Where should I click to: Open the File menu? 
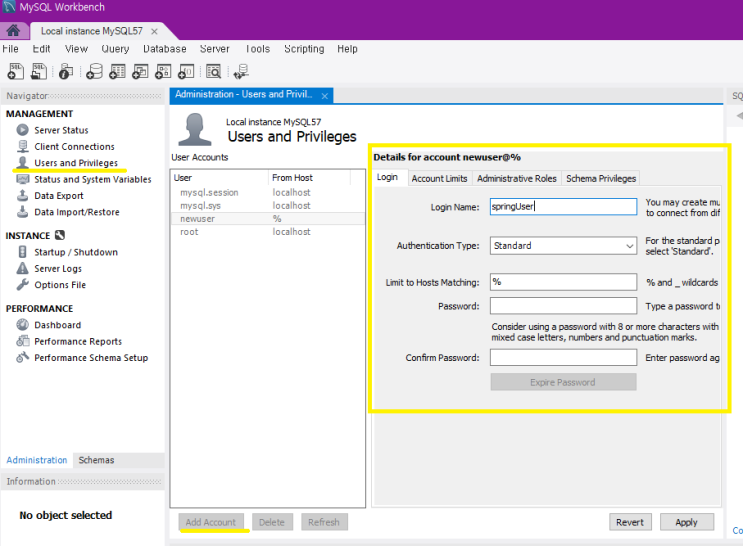point(10,49)
